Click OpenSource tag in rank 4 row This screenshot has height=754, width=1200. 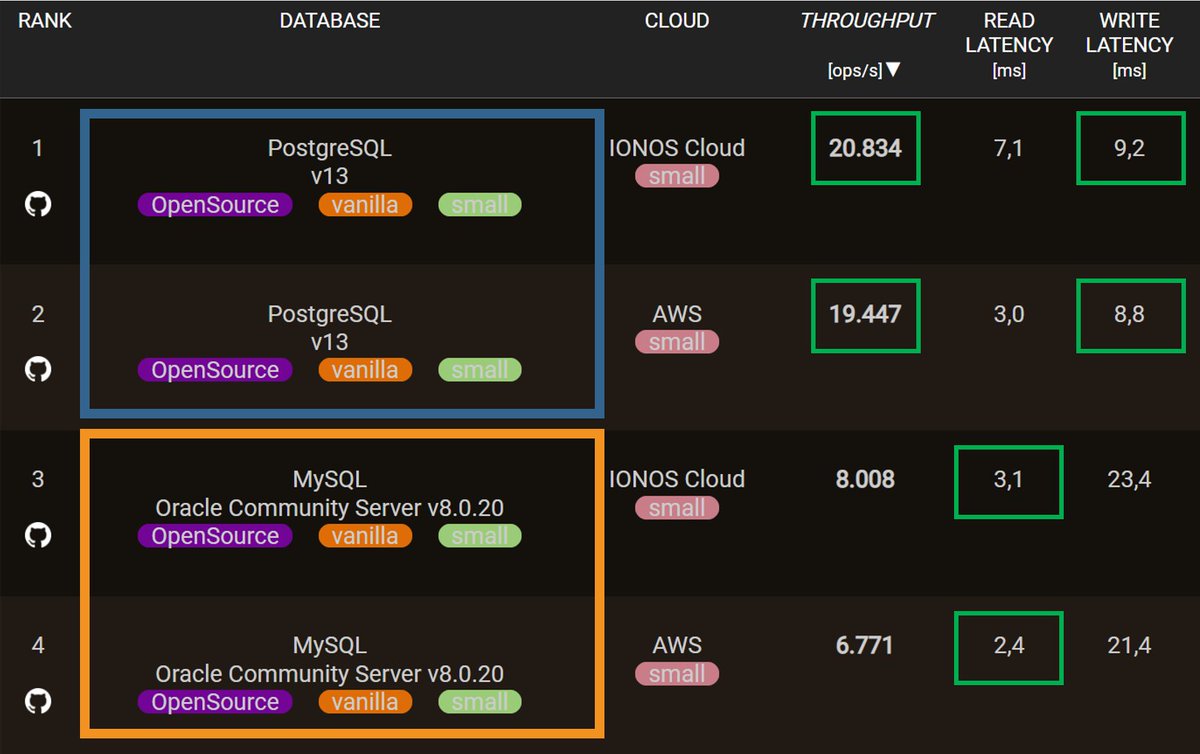point(215,702)
